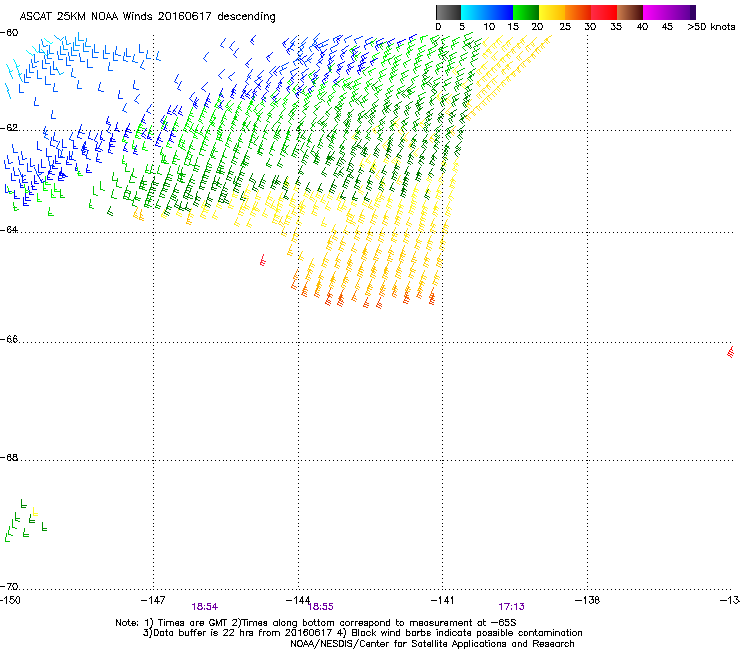This screenshot has width=740, height=650.
Task: Click the lone yellow barb in lower-left cluster
Action: 34,512
